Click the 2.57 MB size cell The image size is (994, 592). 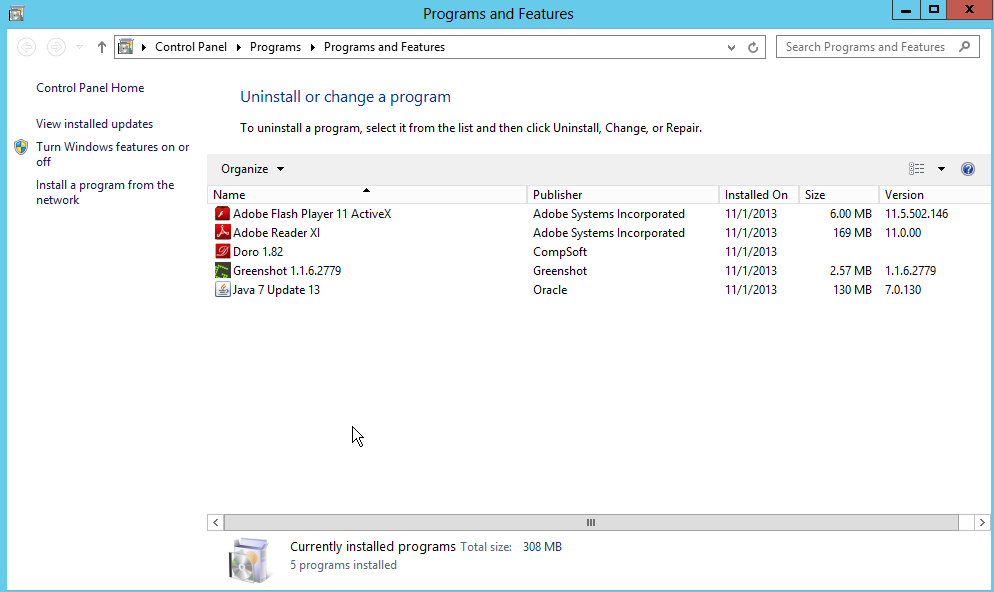[851, 271]
